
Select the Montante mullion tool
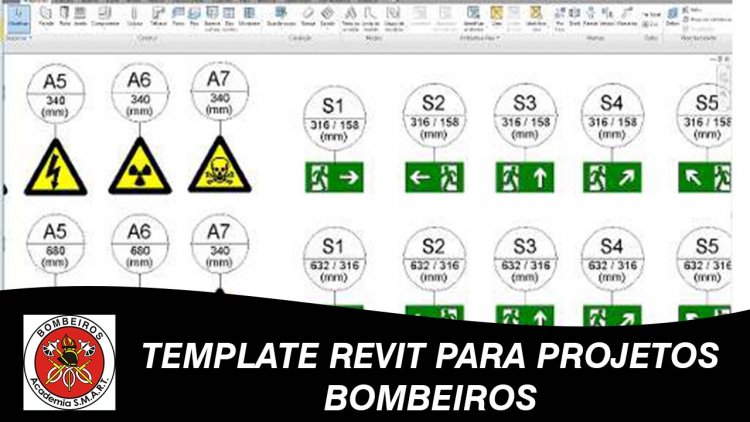(249, 17)
